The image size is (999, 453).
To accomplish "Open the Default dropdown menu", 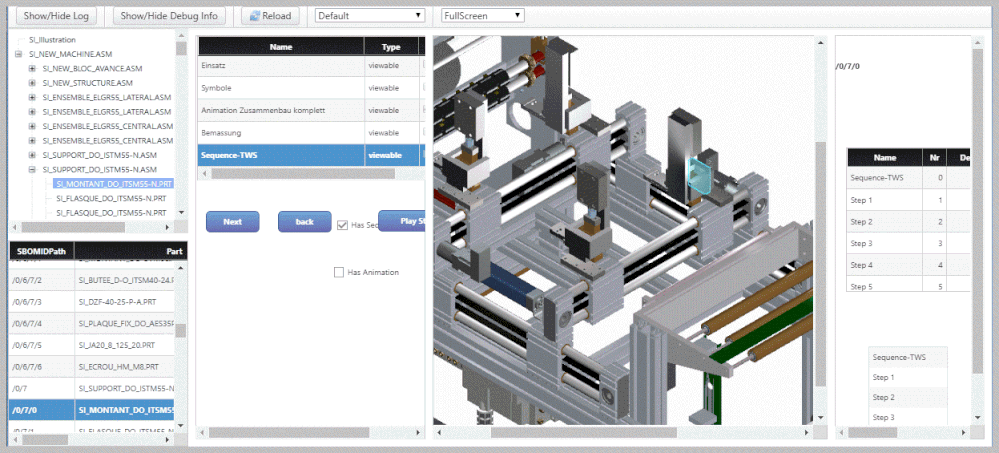I will [369, 16].
